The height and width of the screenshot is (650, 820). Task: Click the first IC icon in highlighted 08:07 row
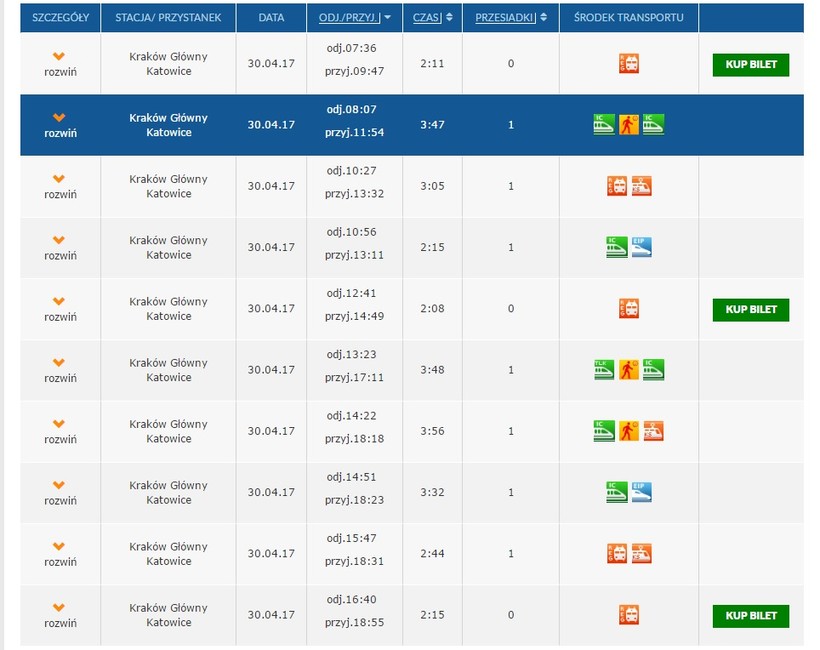point(604,125)
